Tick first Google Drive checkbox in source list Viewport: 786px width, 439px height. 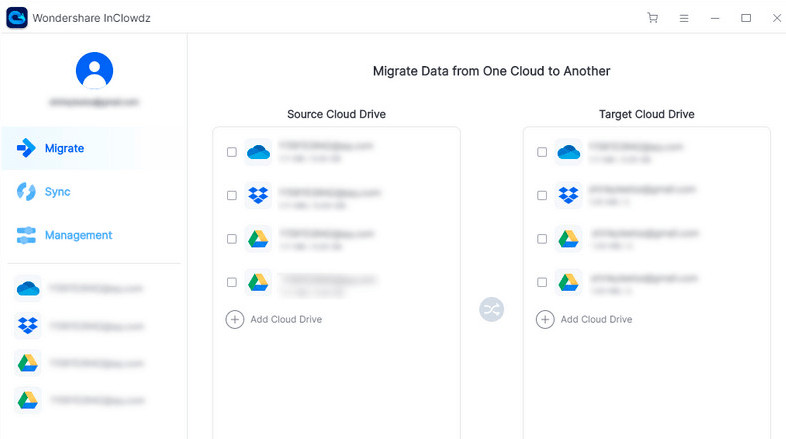232,239
